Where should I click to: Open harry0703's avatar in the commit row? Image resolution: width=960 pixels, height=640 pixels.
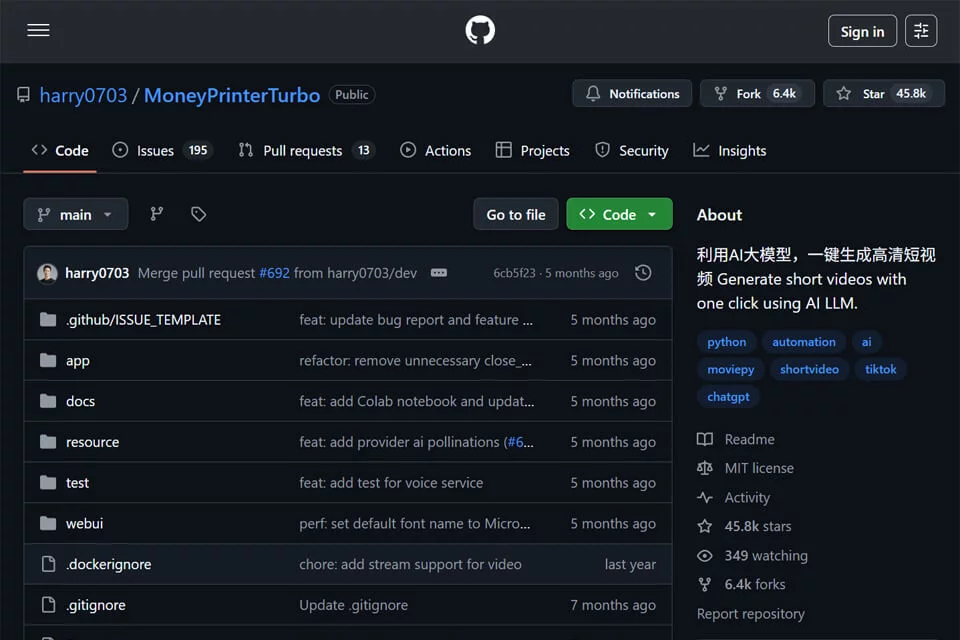[x=47, y=273]
